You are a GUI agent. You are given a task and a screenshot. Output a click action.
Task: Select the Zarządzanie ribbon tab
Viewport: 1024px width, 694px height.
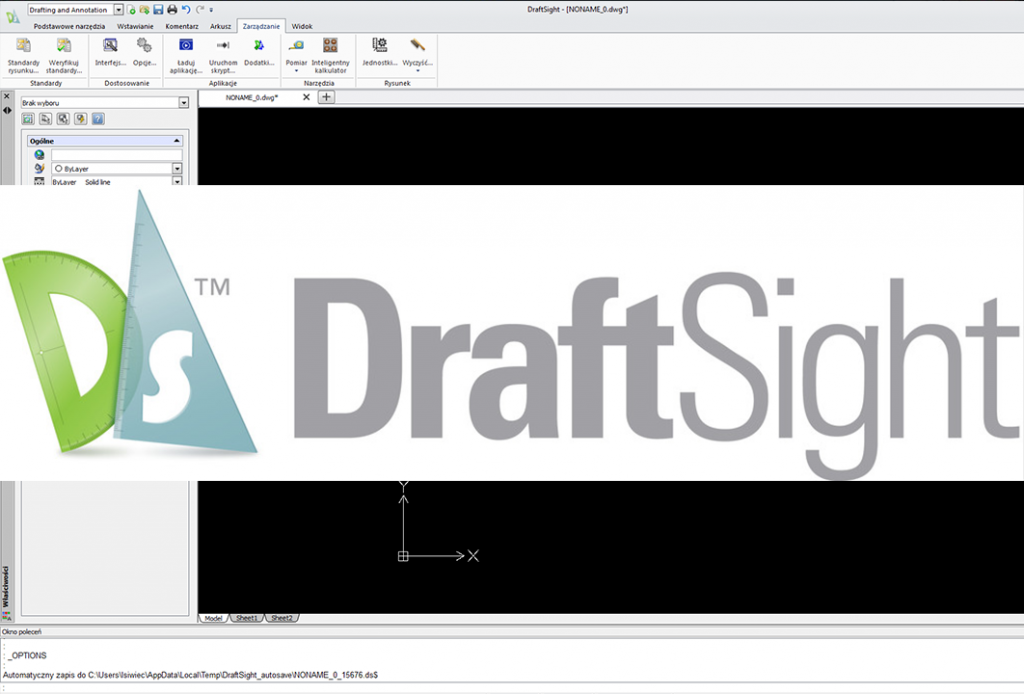pyautogui.click(x=261, y=26)
